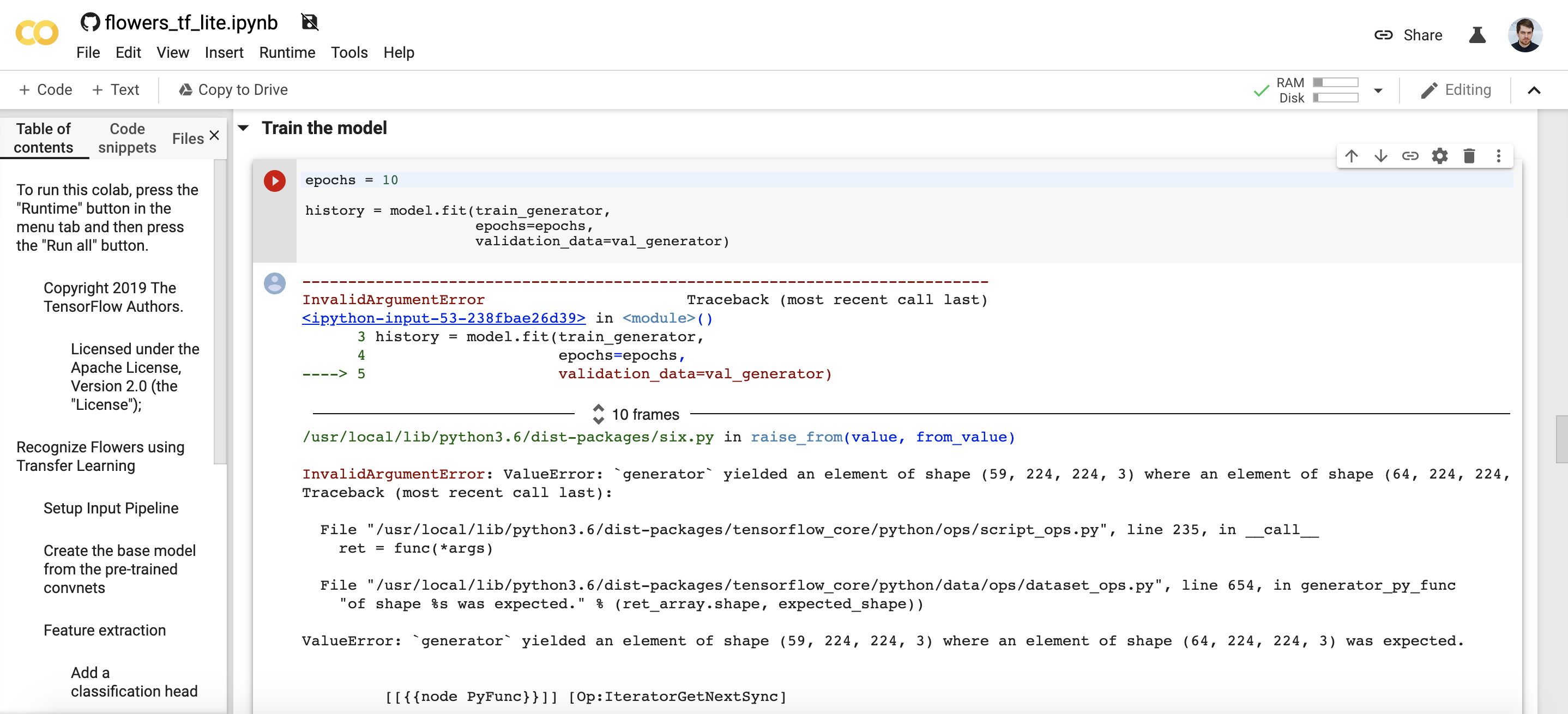The width and height of the screenshot is (1568, 714).
Task: Toggle Editing mode button
Action: [1455, 90]
